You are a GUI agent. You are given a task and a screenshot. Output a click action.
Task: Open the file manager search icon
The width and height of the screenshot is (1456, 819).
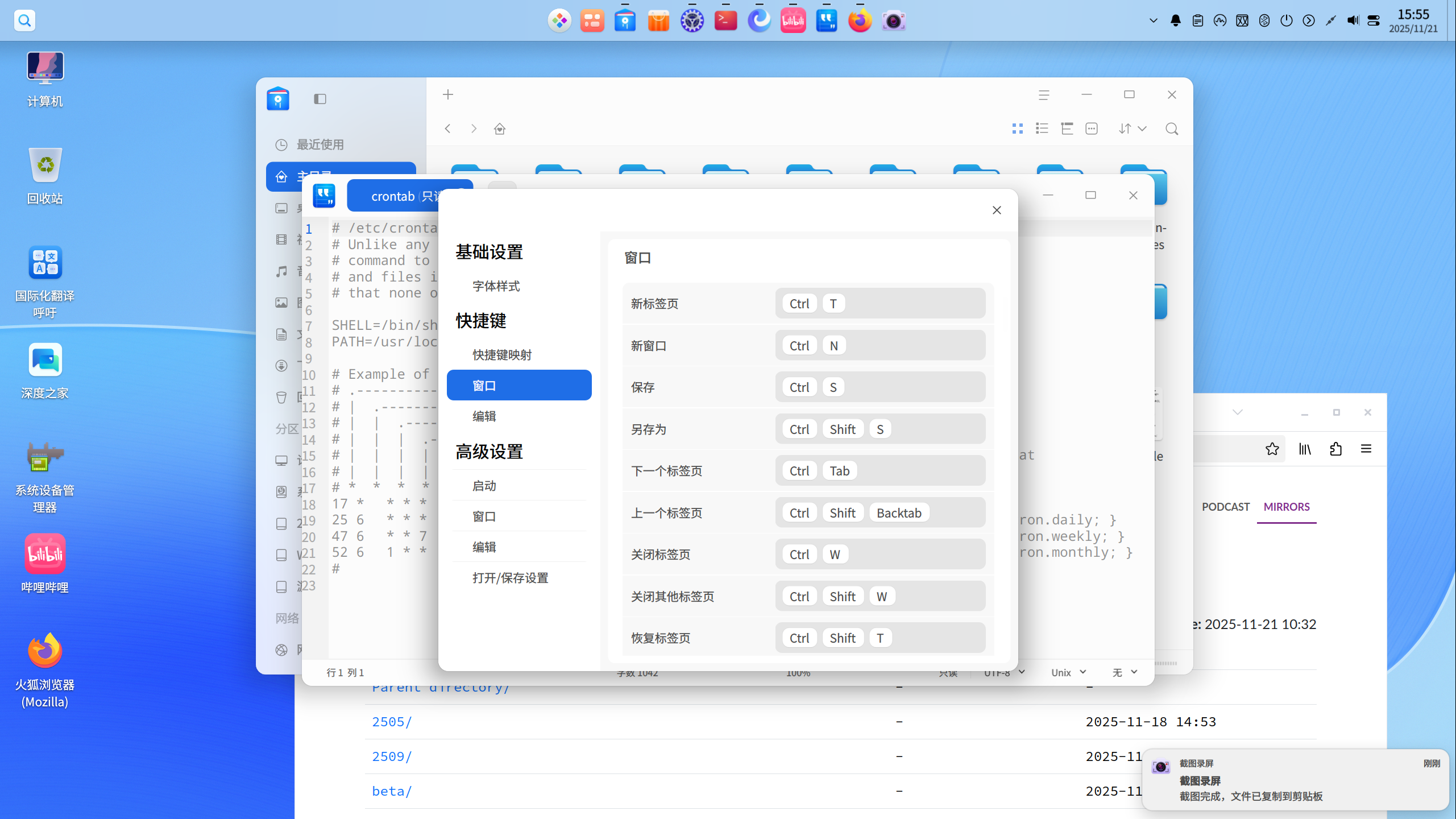coord(1172,129)
